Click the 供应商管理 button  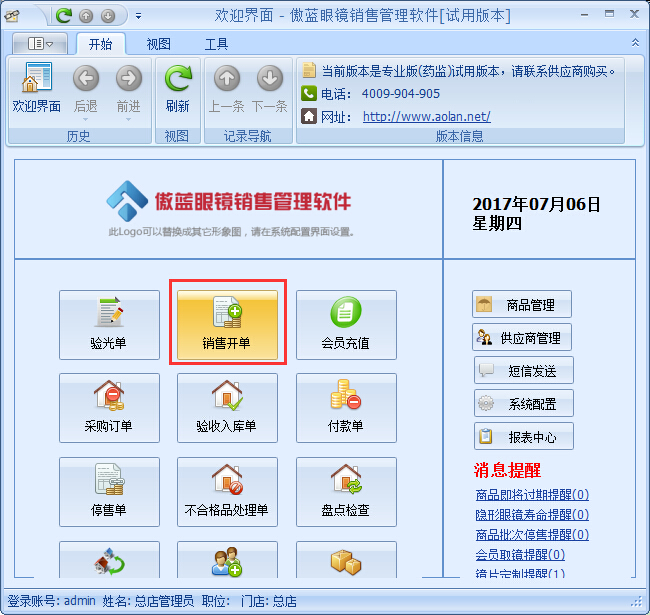click(523, 338)
